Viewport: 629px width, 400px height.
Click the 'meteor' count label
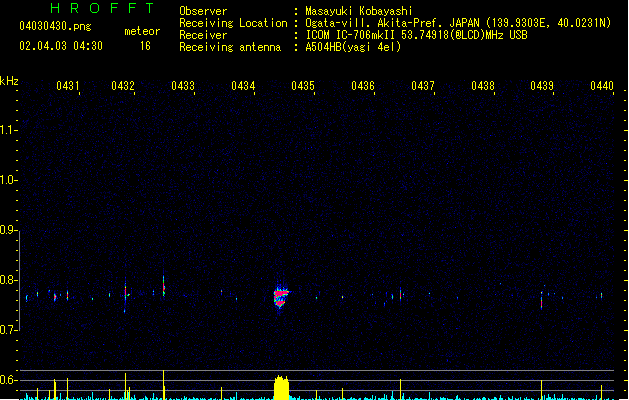(142, 31)
